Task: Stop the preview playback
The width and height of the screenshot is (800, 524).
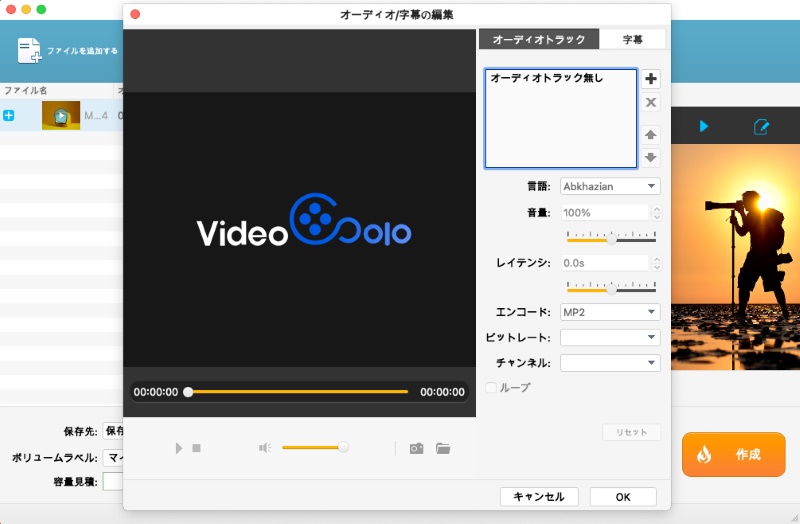Action: pos(196,448)
